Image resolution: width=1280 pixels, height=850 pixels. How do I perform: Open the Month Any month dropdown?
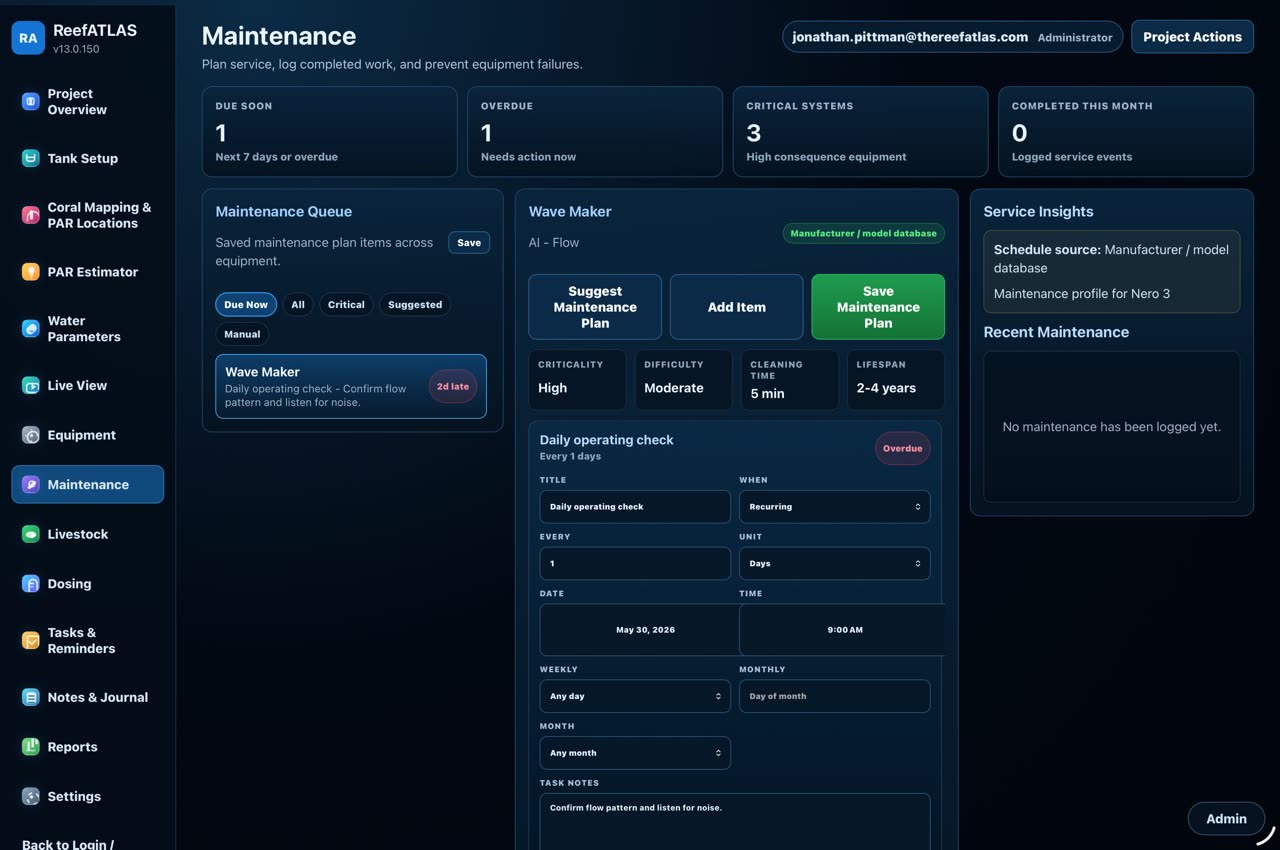pyautogui.click(x=635, y=753)
